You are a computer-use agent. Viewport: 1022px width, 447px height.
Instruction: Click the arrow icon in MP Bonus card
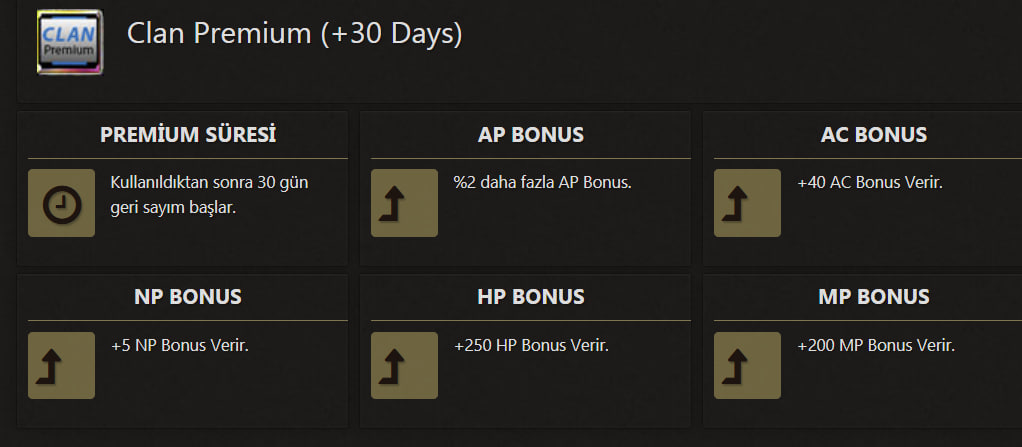pos(747,366)
